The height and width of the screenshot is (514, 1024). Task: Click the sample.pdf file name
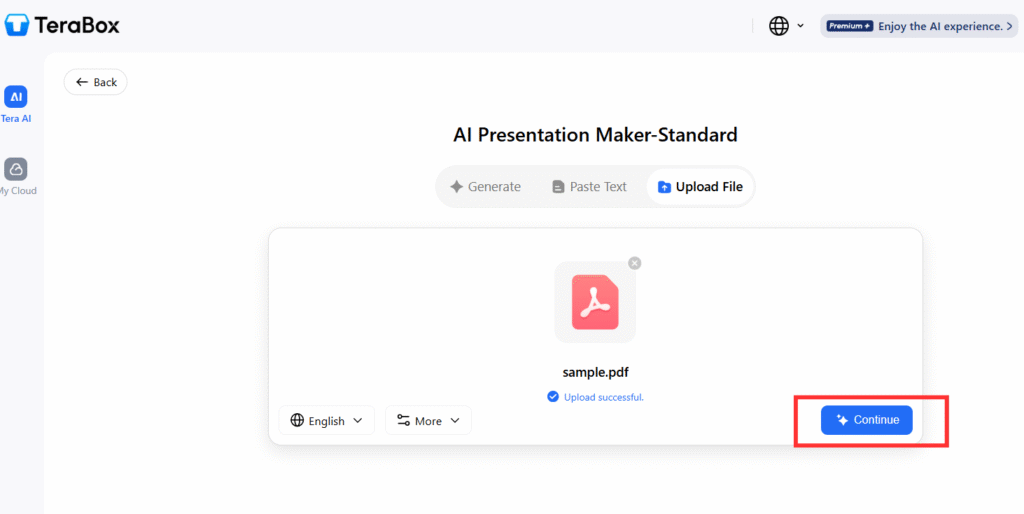pos(595,373)
